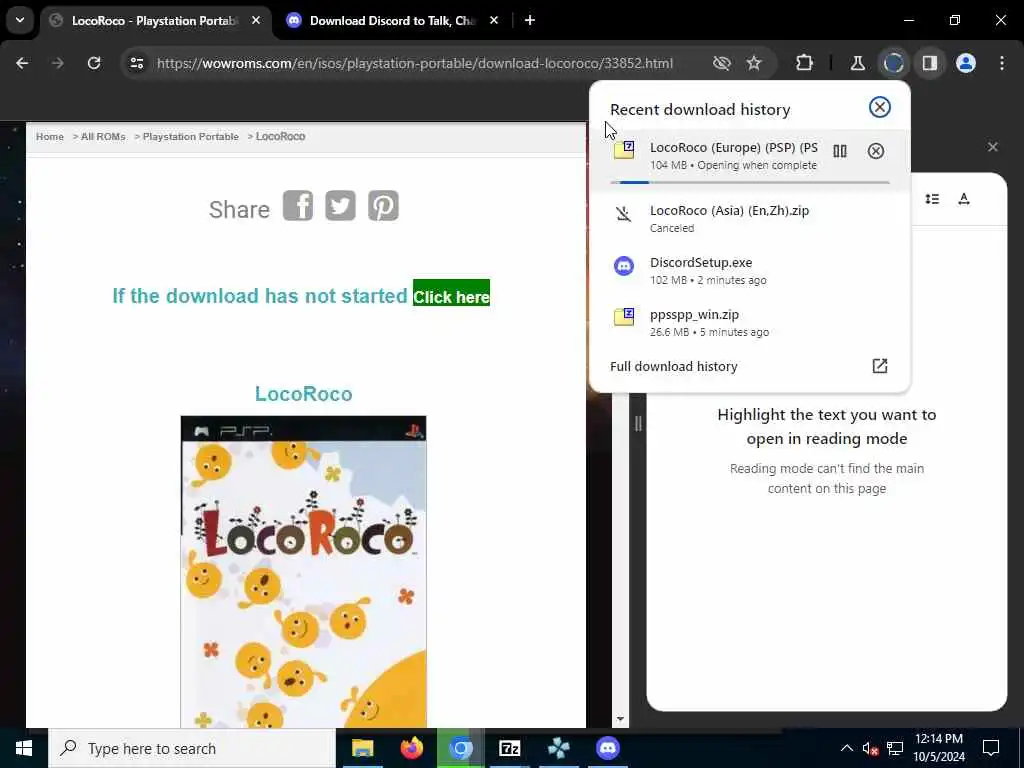Viewport: 1024px width, 768px height.
Task: Pause the LocoRoco (Europe) download
Action: pos(840,152)
